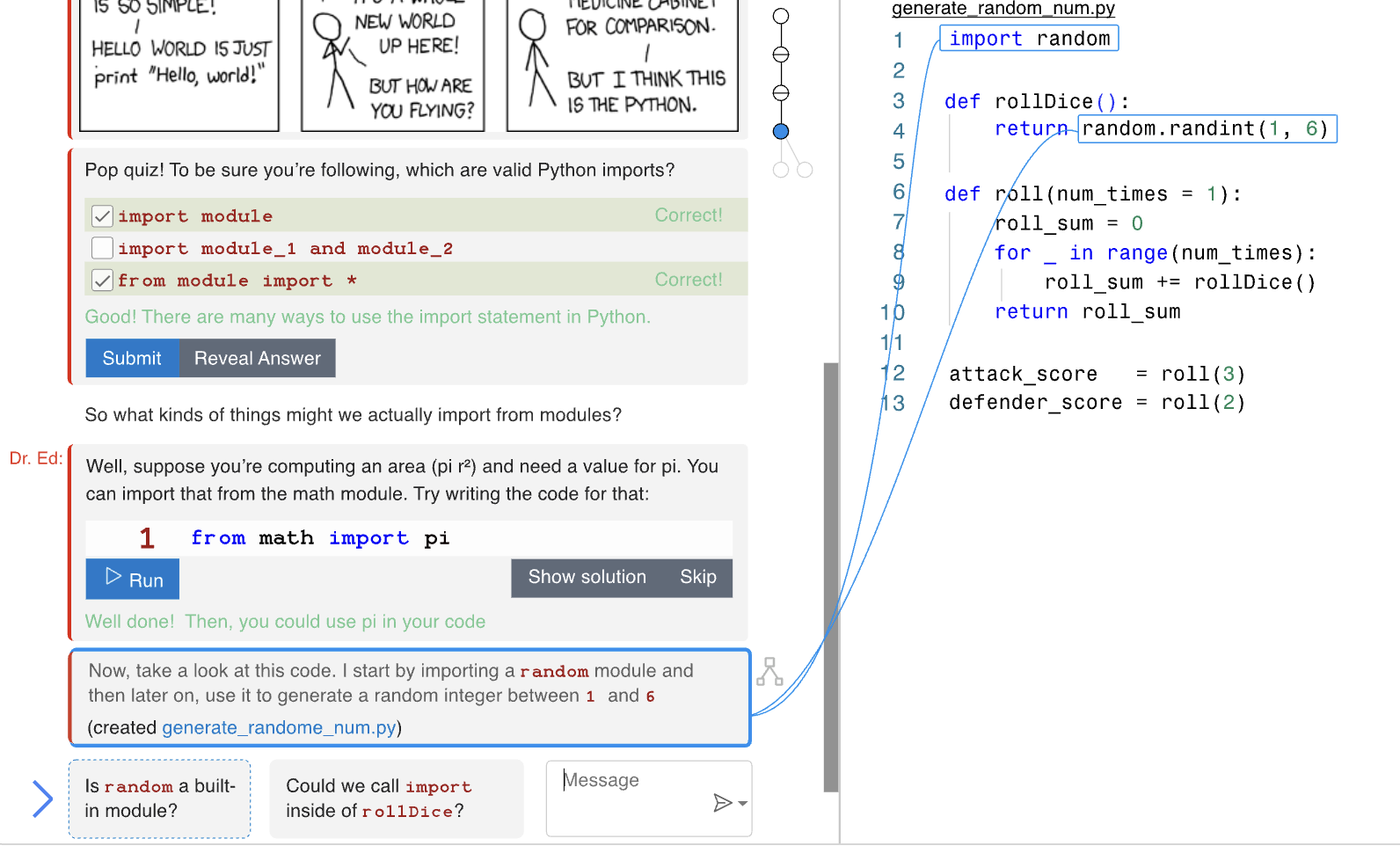Choose suggestion 'Is random a built-in module?'
Viewport: 1400px width, 846px height.
coord(160,799)
